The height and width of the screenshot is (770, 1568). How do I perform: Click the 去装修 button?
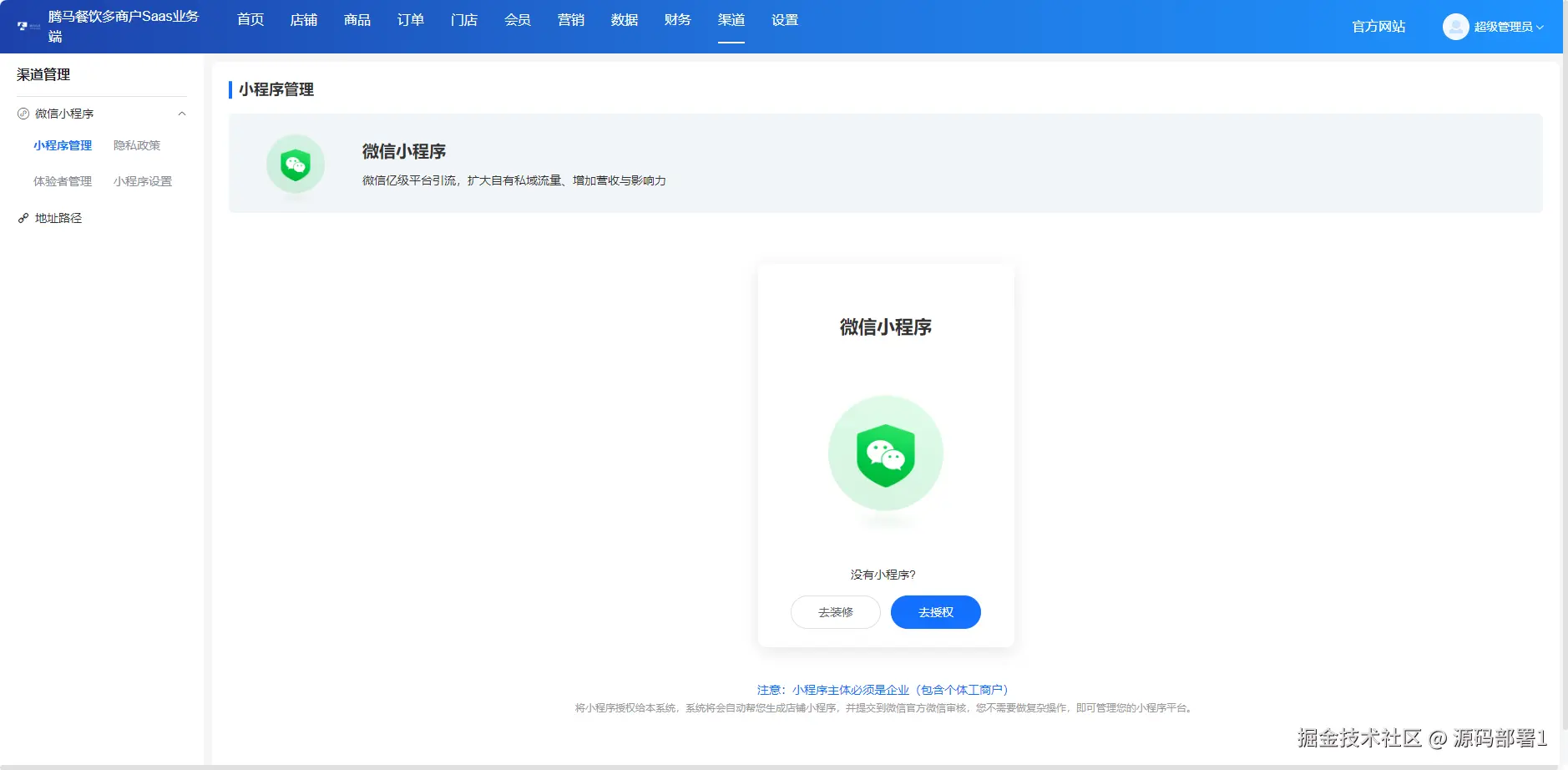click(x=836, y=612)
